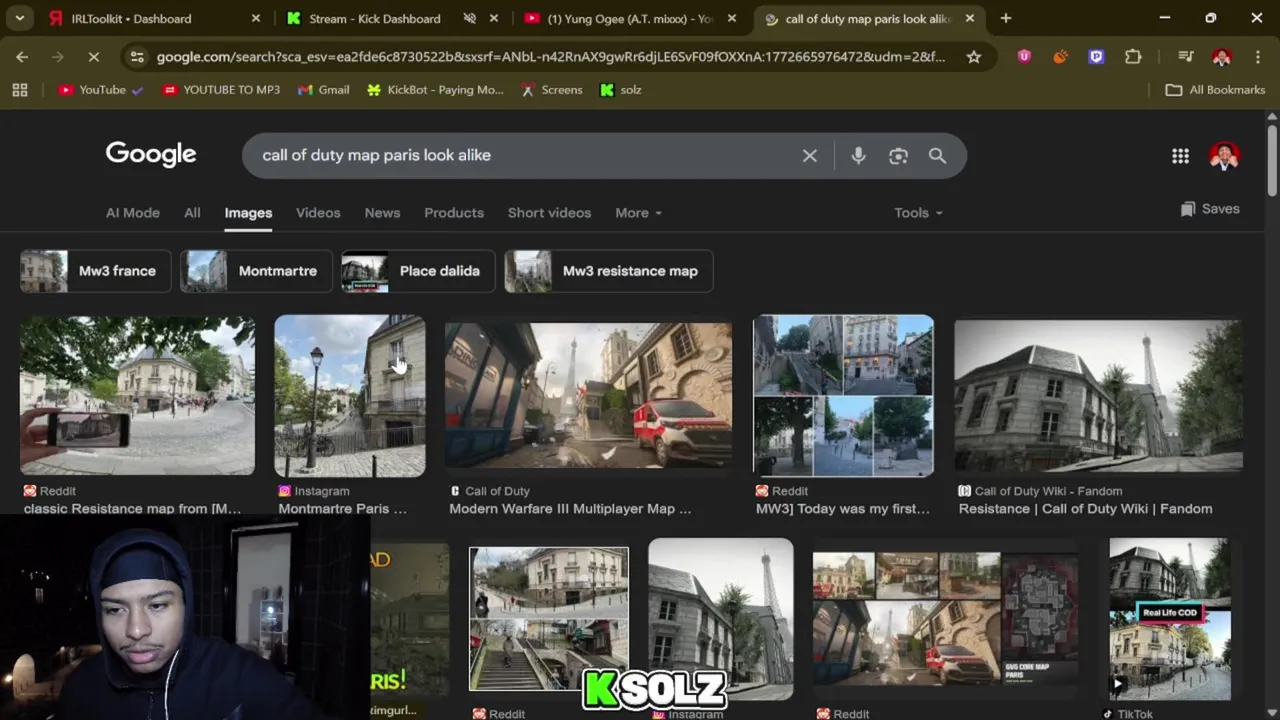
Task: Open the bookmarks bar apps grid
Action: click(19, 90)
